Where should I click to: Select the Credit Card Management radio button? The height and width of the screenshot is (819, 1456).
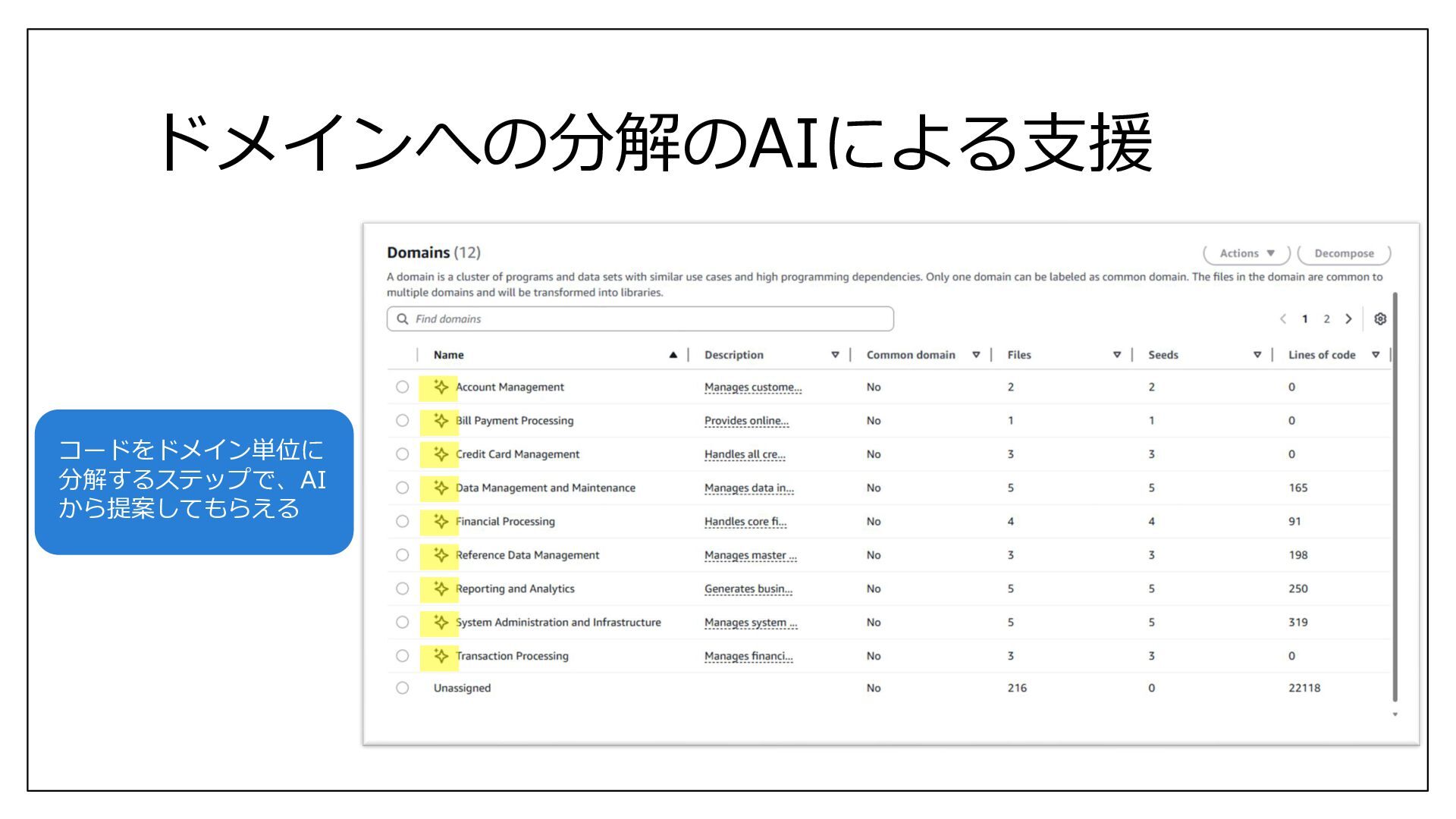click(x=402, y=454)
